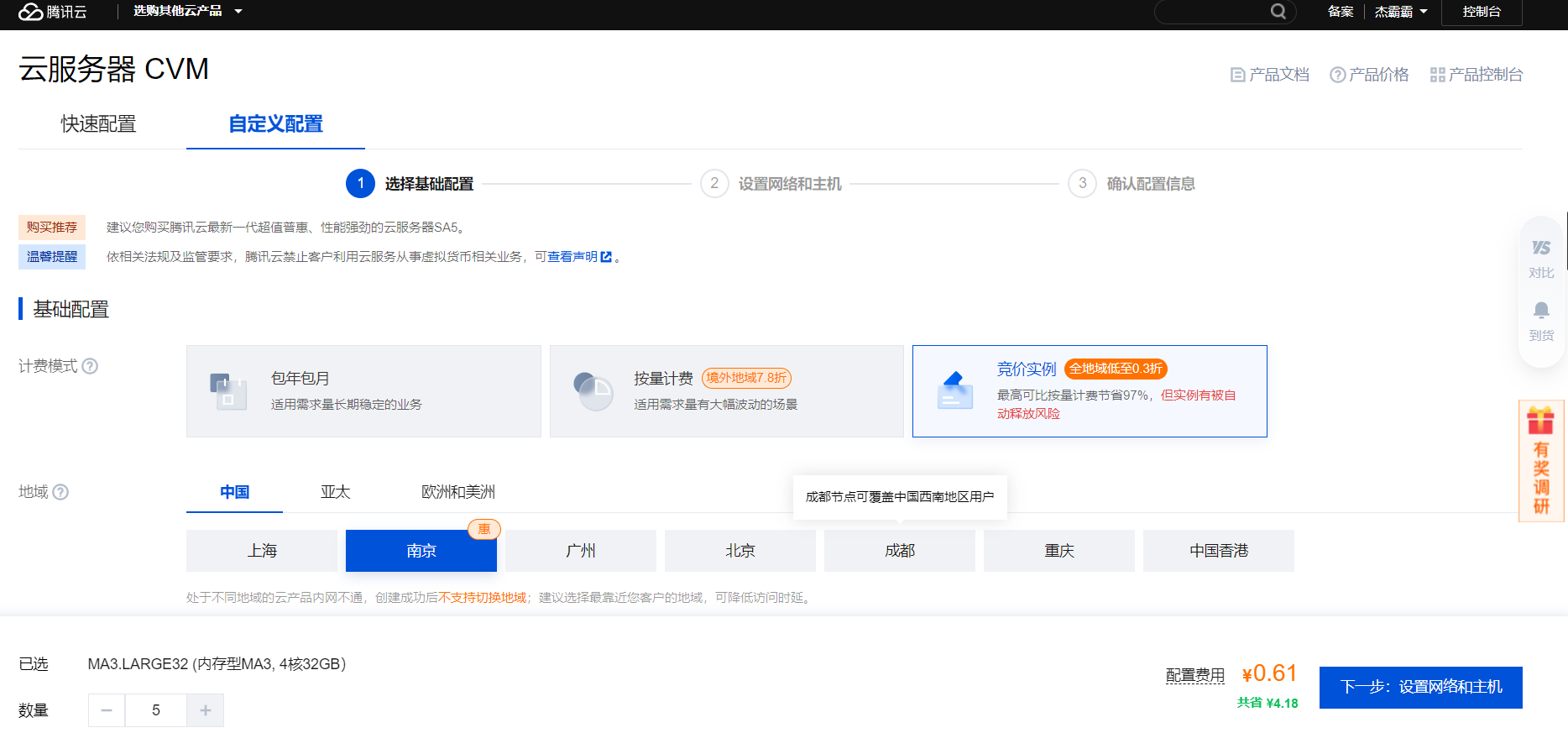Switch to 亚太 region tab
Image resolution: width=1568 pixels, height=754 pixels.
tap(335, 492)
